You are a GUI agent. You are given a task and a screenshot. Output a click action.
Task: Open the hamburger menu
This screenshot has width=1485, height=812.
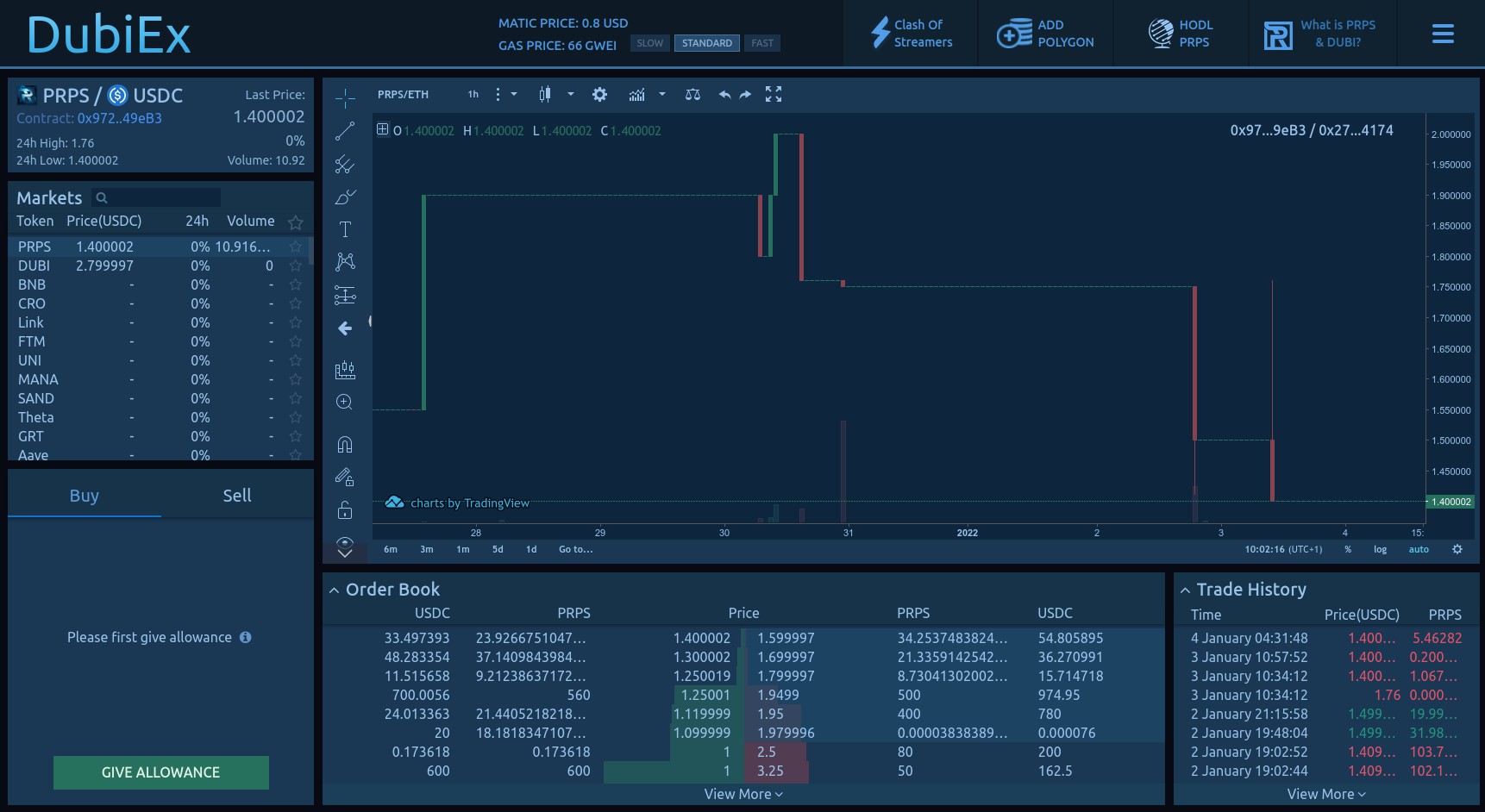point(1443,34)
